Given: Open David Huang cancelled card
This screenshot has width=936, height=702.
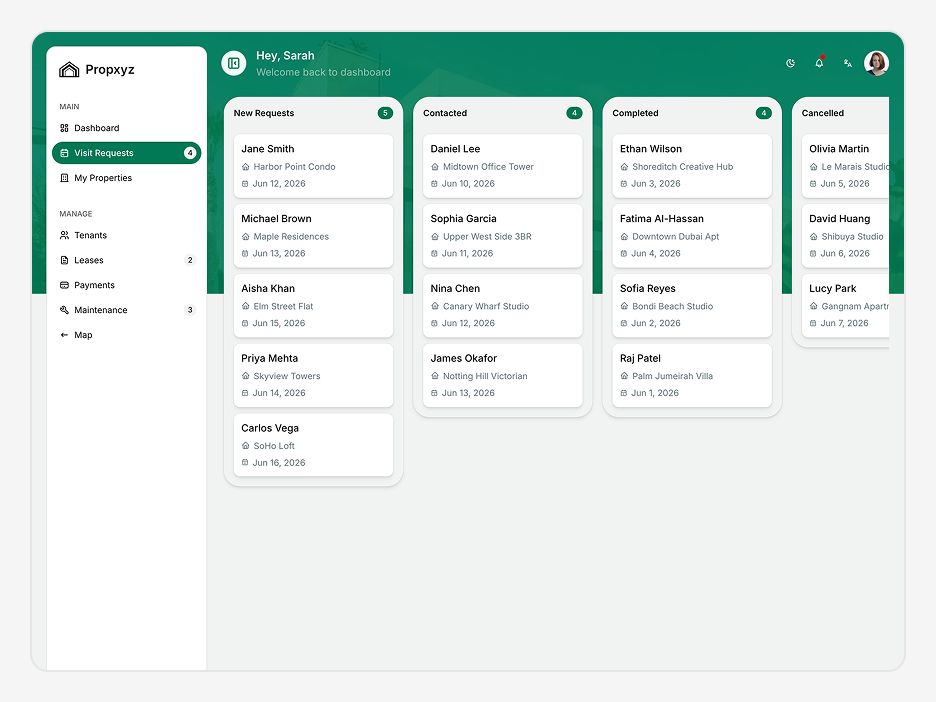Looking at the screenshot, I should click(845, 236).
